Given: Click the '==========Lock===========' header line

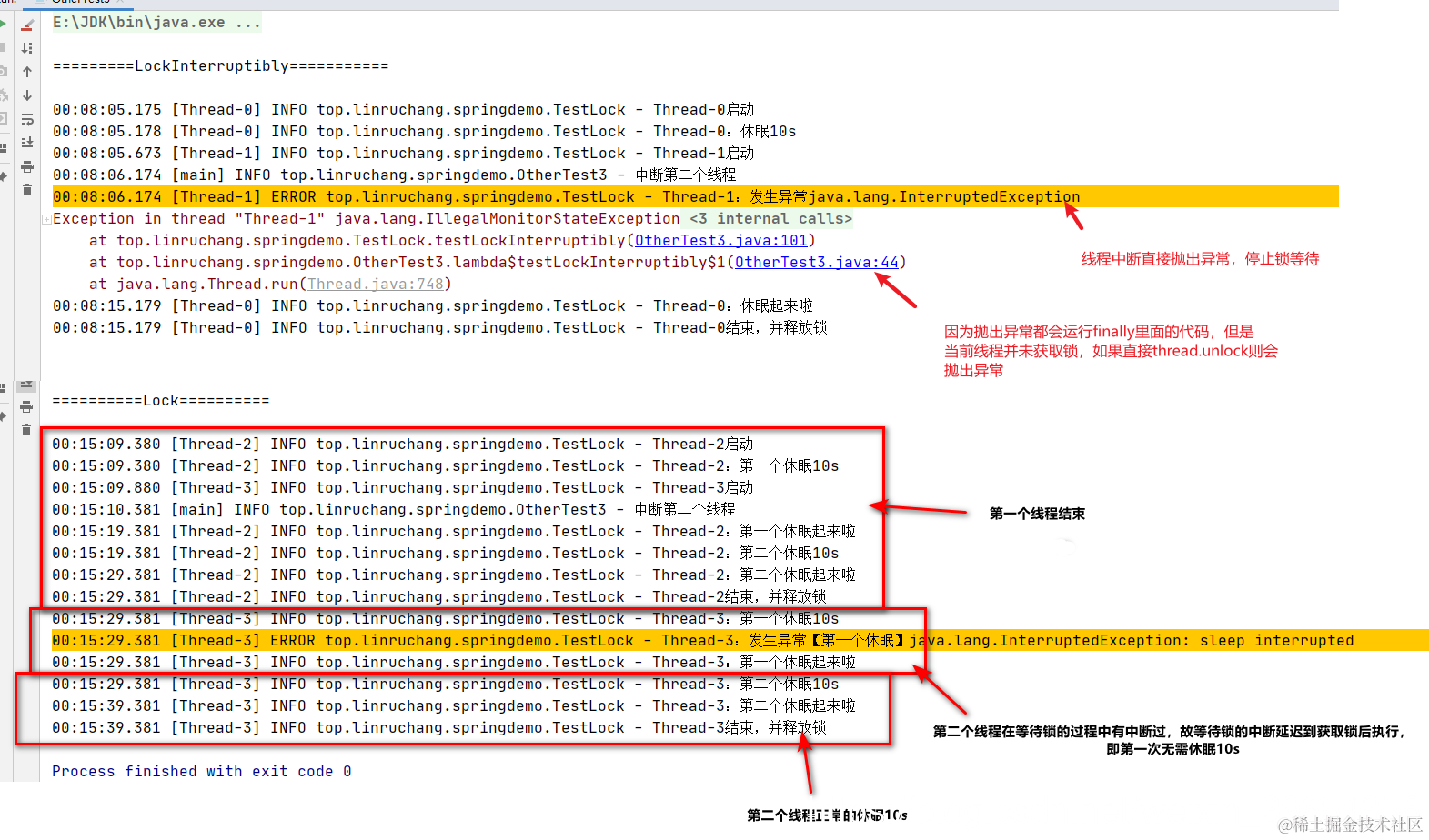Looking at the screenshot, I should pyautogui.click(x=161, y=401).
